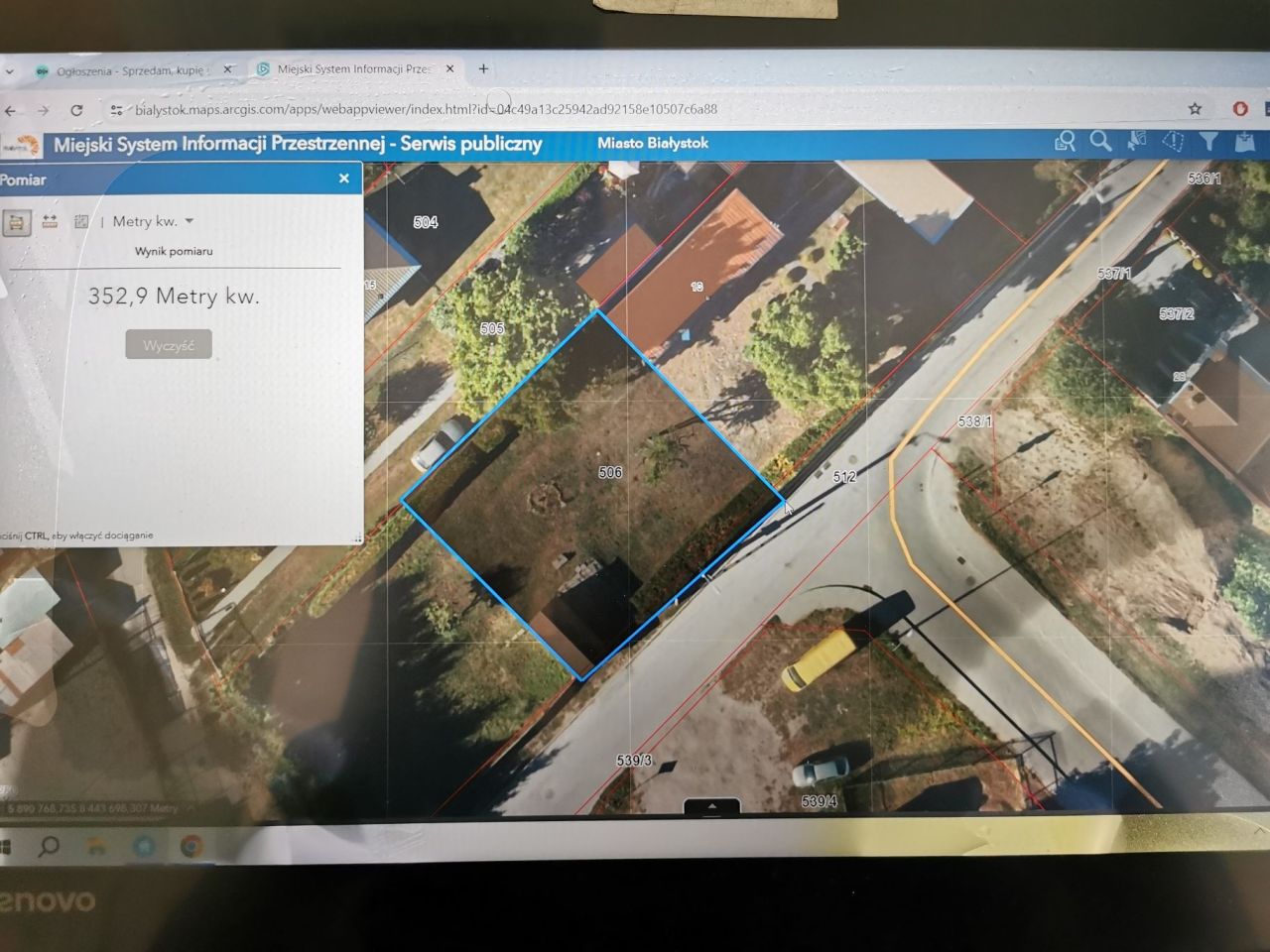Click parcel label 539/3 on the map

point(634,760)
